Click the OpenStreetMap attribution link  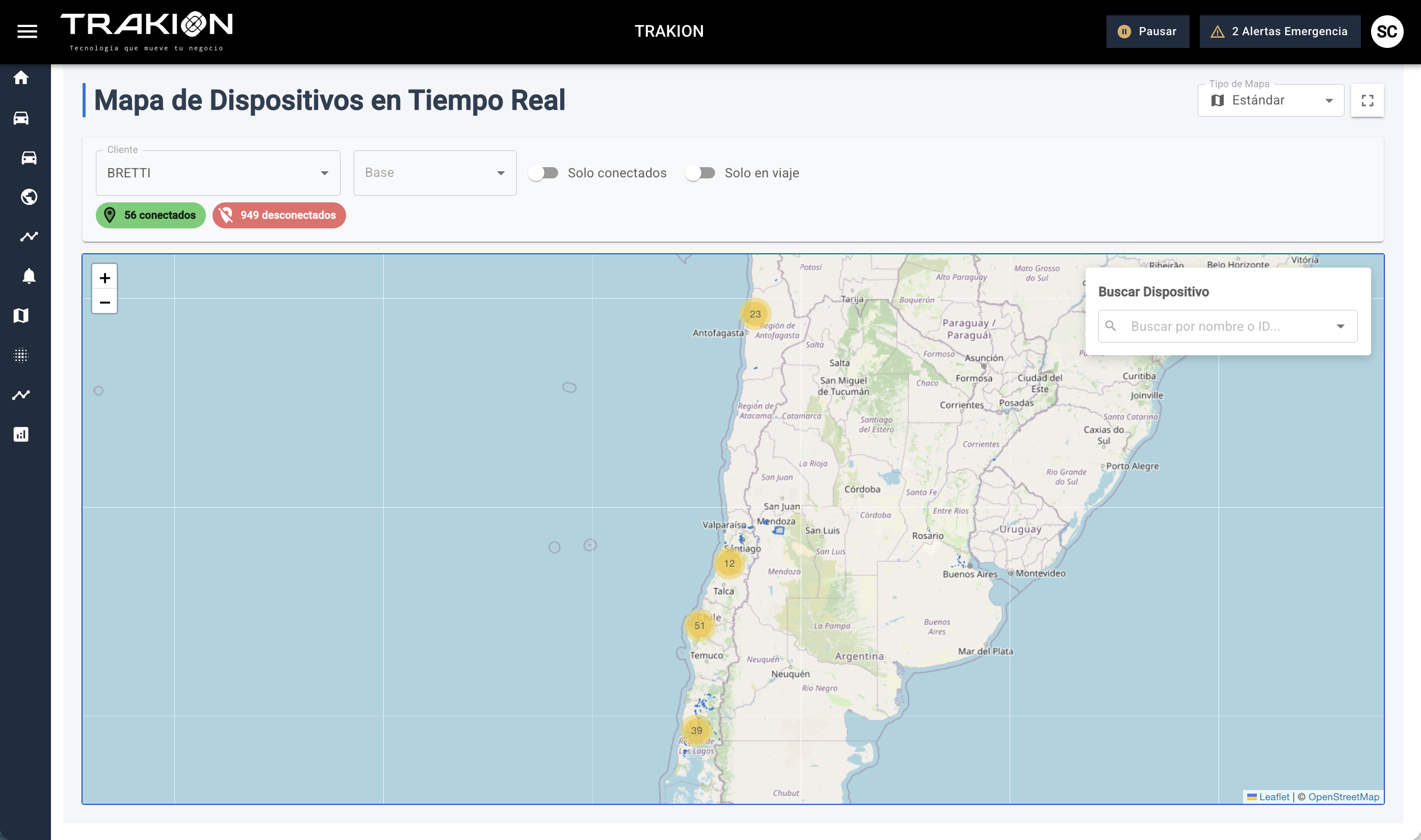[x=1345, y=796]
